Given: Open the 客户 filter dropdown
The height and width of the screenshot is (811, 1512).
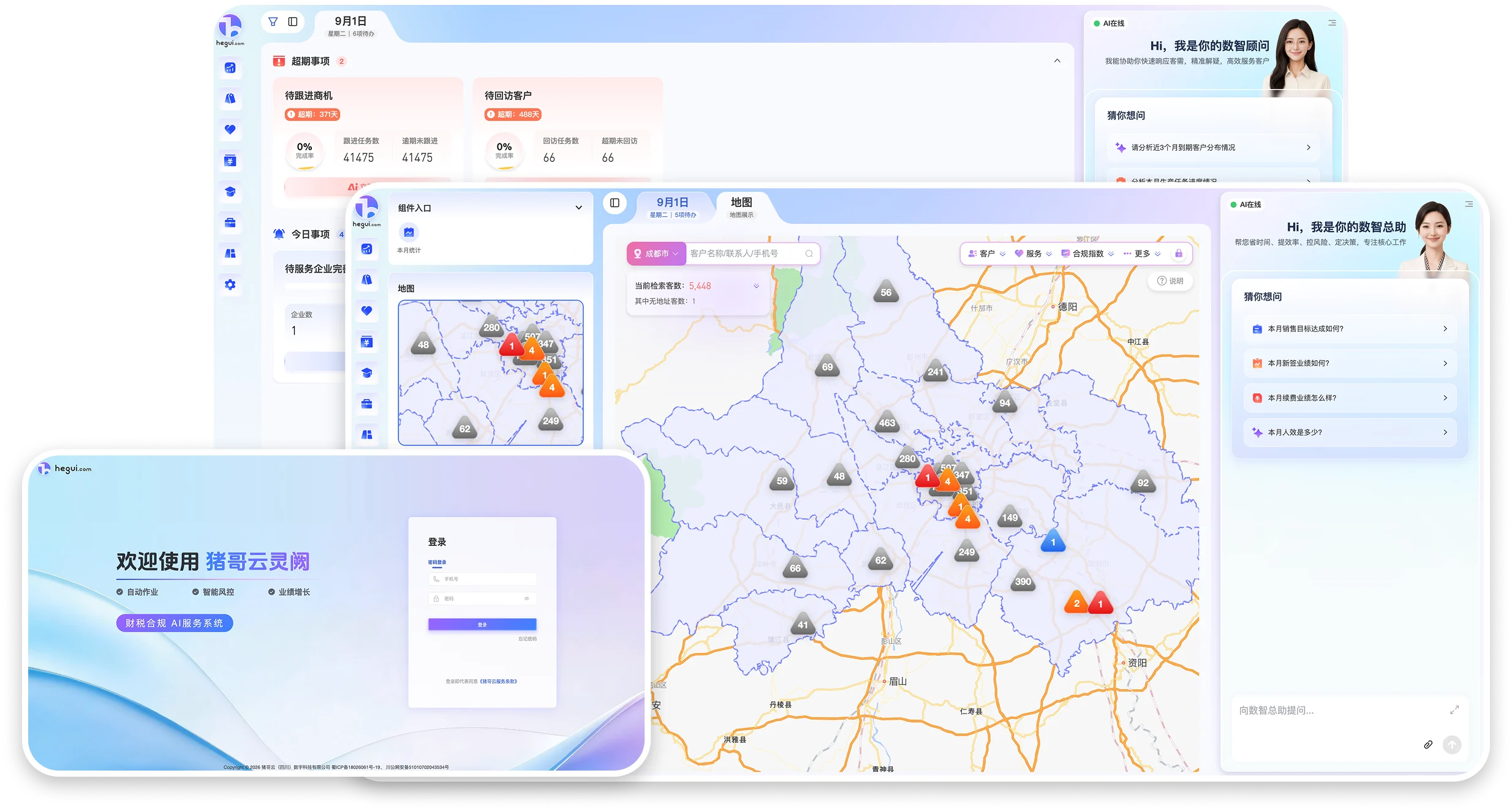Looking at the screenshot, I should 986,254.
